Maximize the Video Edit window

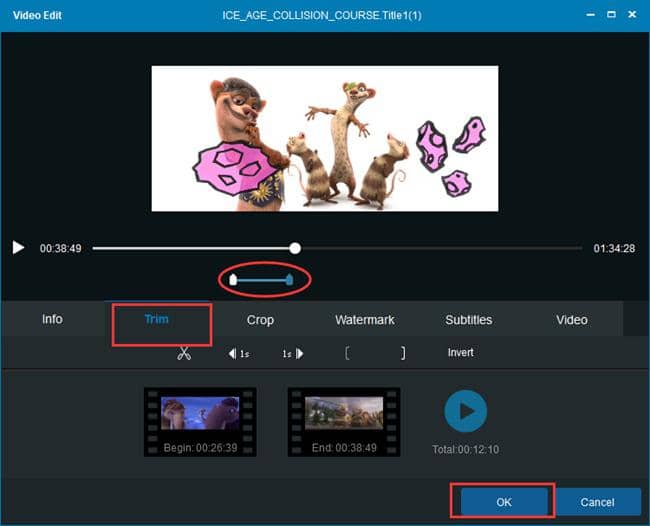[611, 15]
